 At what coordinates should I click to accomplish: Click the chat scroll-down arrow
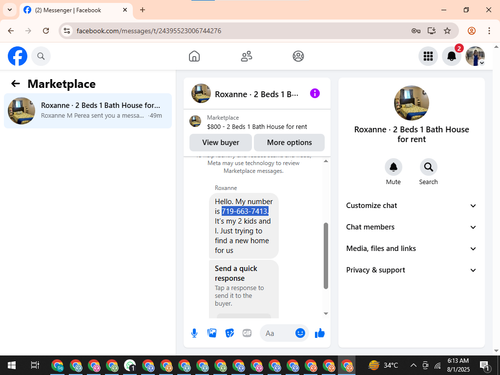[326, 313]
